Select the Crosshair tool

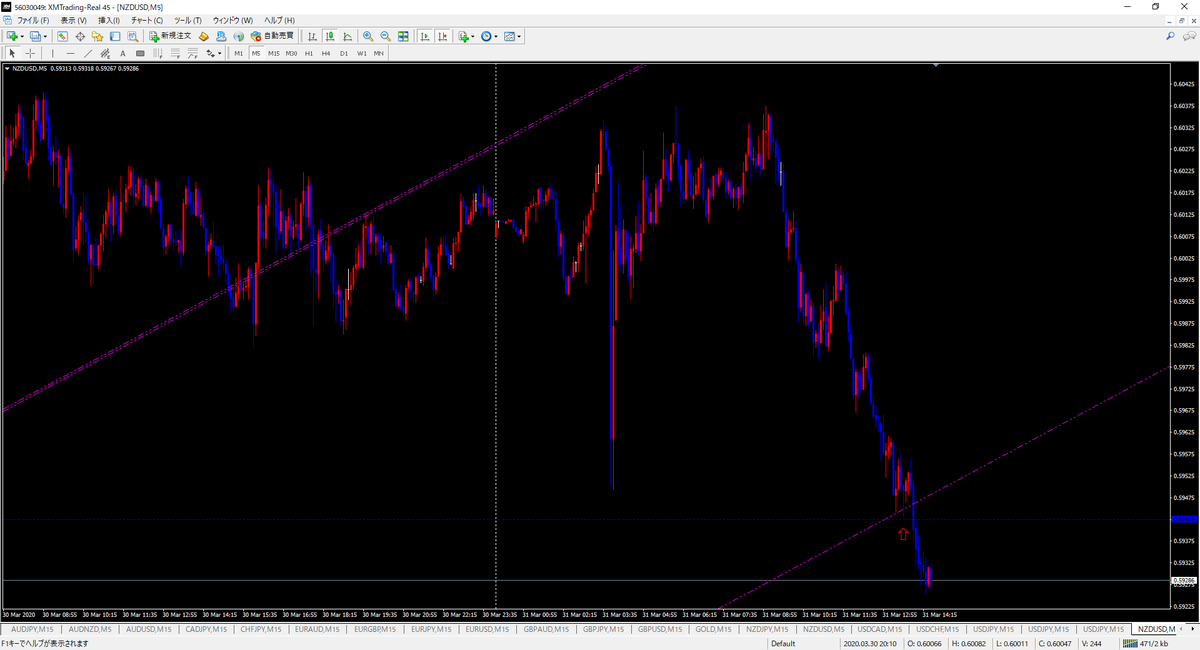pos(31,53)
